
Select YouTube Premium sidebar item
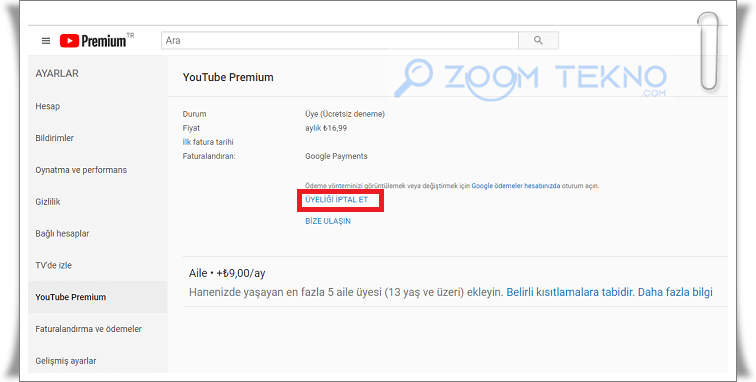[98, 297]
